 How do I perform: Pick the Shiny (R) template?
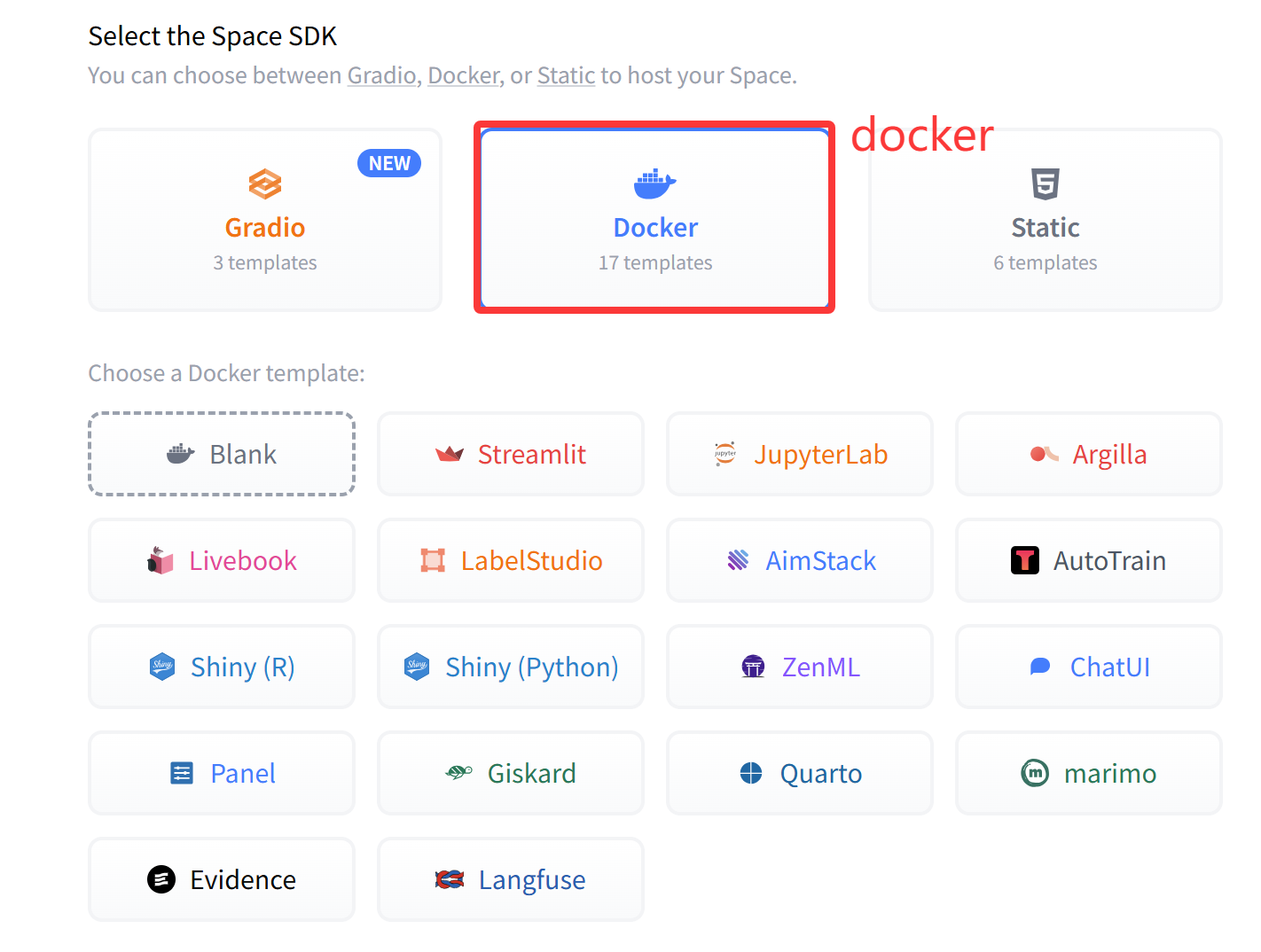[x=222, y=667]
